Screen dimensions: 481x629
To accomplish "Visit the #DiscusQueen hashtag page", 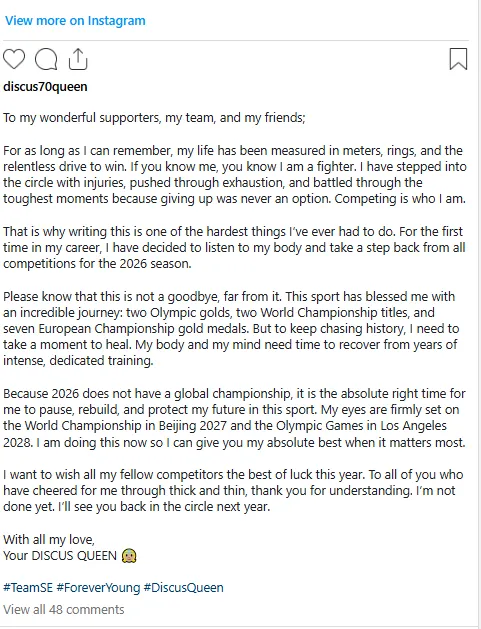I will click(x=183, y=588).
